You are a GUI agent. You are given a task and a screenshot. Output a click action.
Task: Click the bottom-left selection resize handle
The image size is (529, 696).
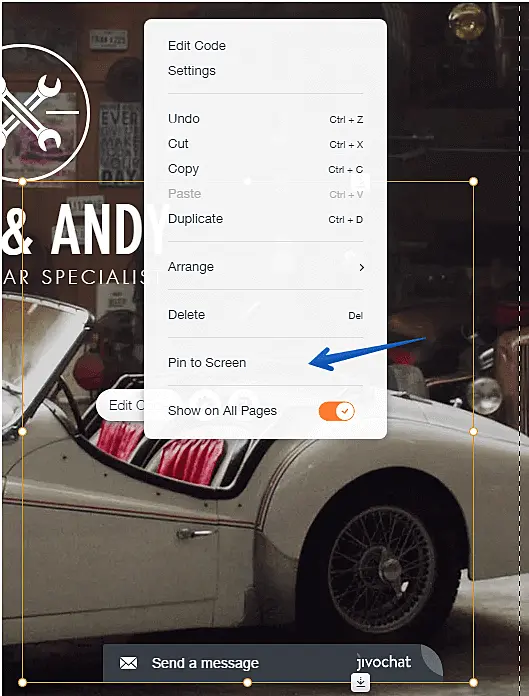pyautogui.click(x=23, y=682)
